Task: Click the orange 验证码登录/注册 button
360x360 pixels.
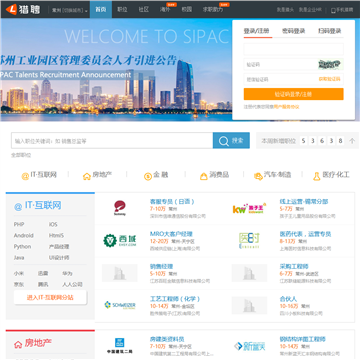Action: coord(293,94)
